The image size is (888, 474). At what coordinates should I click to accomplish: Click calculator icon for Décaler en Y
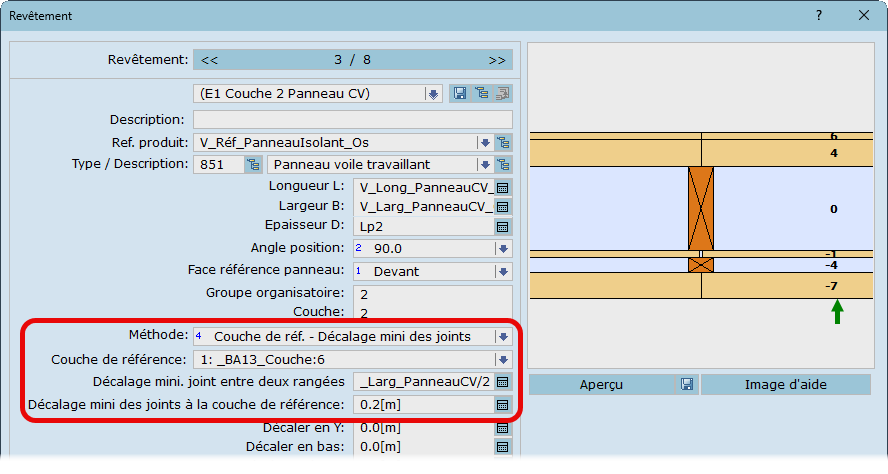point(503,428)
